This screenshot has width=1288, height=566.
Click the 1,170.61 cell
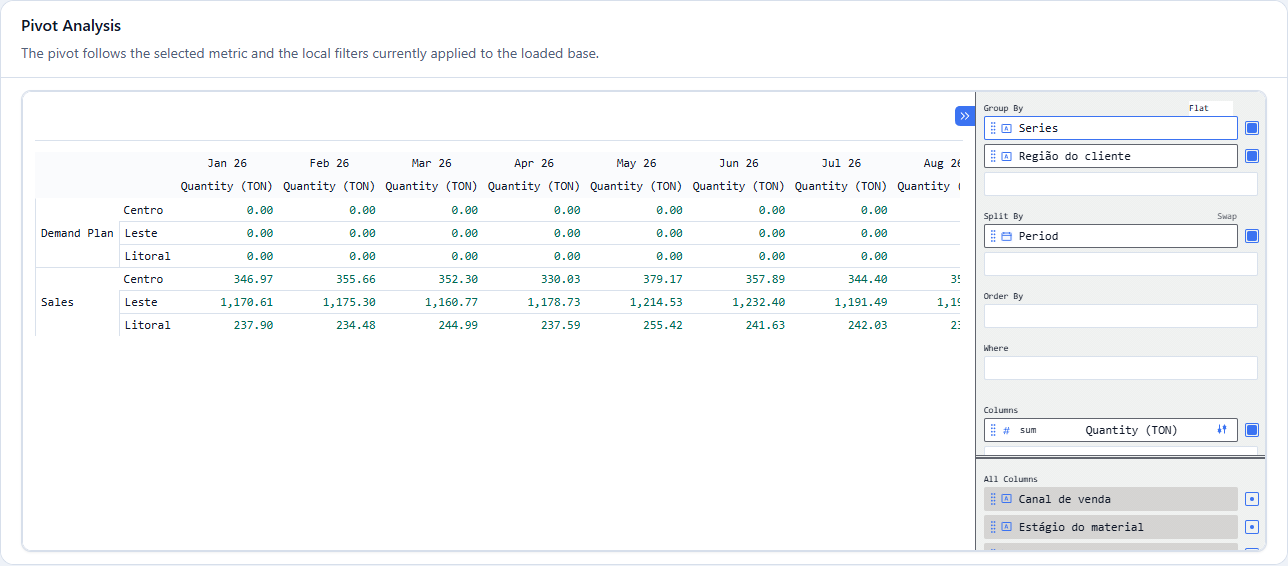coord(246,302)
